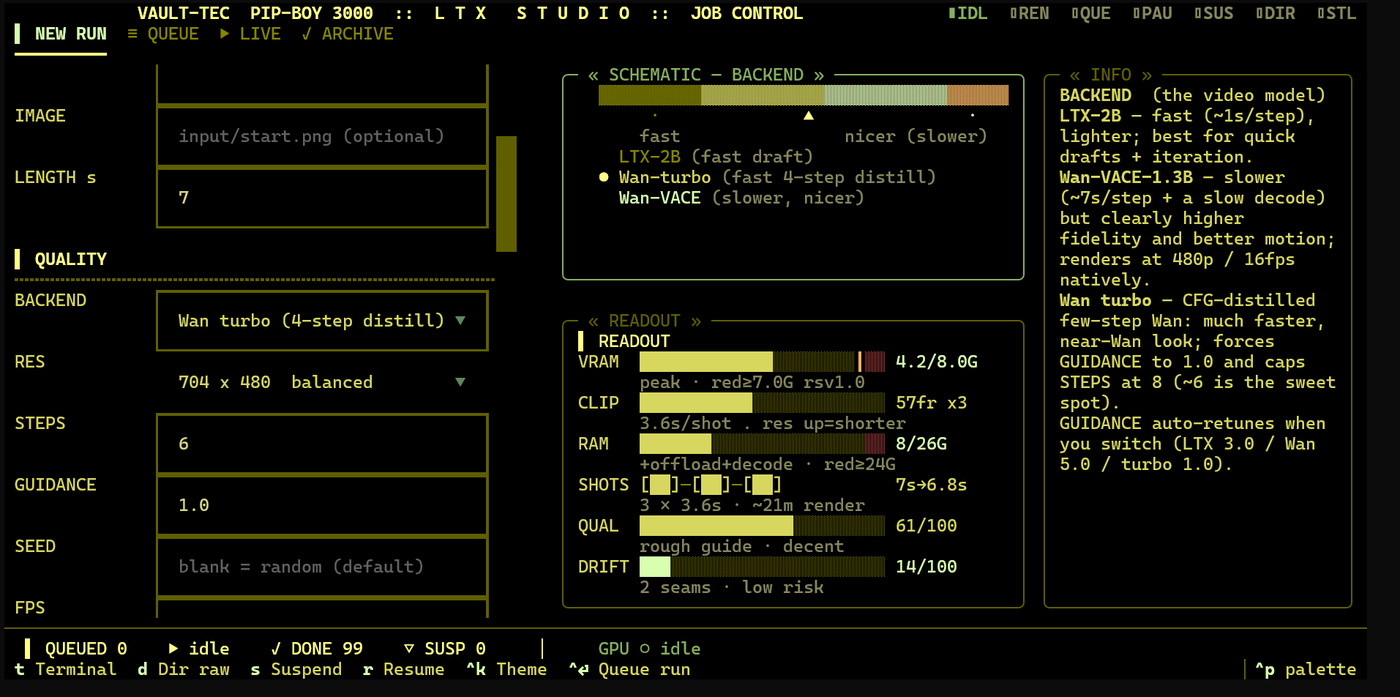Click the STEPS field showing 6
The width and height of the screenshot is (1400, 697).
coord(322,443)
